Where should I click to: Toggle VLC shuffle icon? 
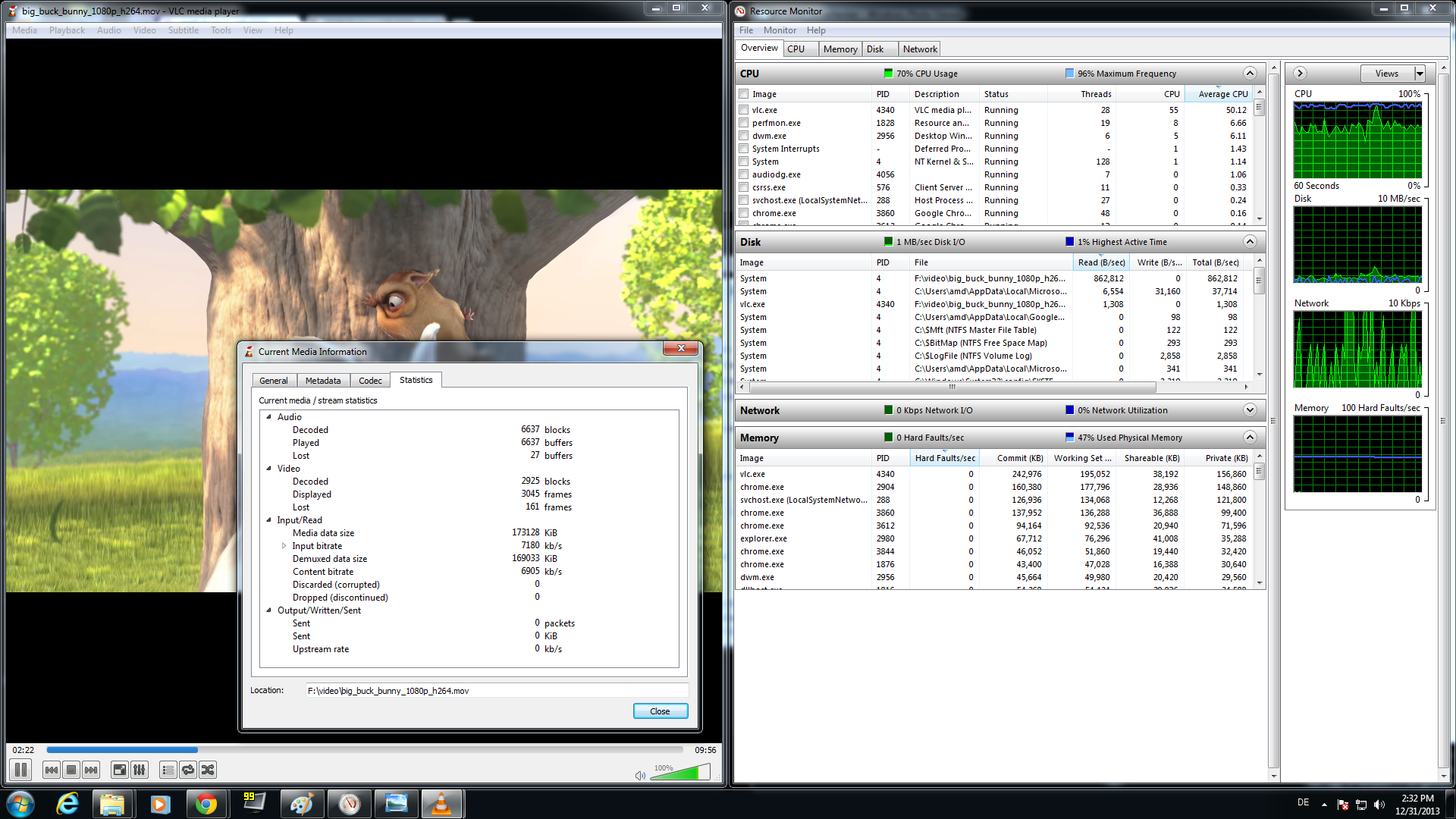pos(208,770)
